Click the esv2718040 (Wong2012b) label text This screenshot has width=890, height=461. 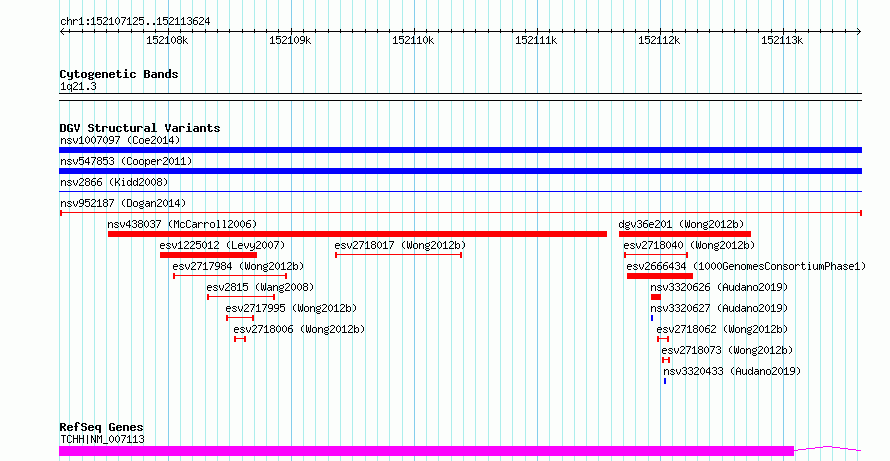(x=689, y=245)
